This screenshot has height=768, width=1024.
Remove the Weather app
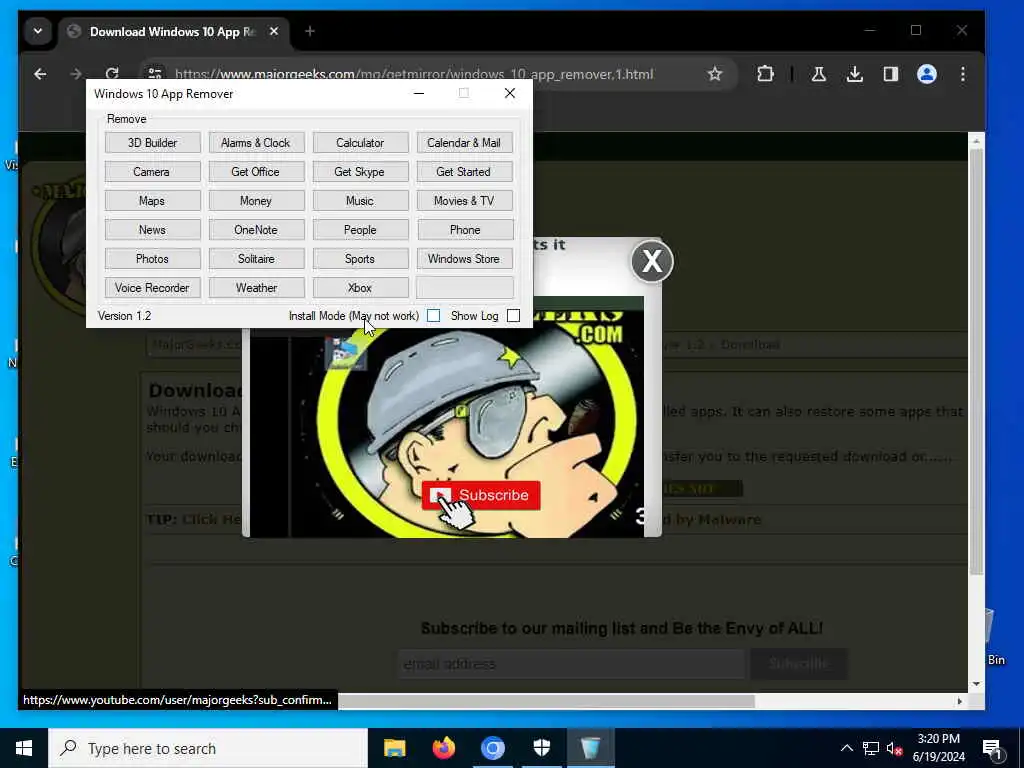coord(256,288)
